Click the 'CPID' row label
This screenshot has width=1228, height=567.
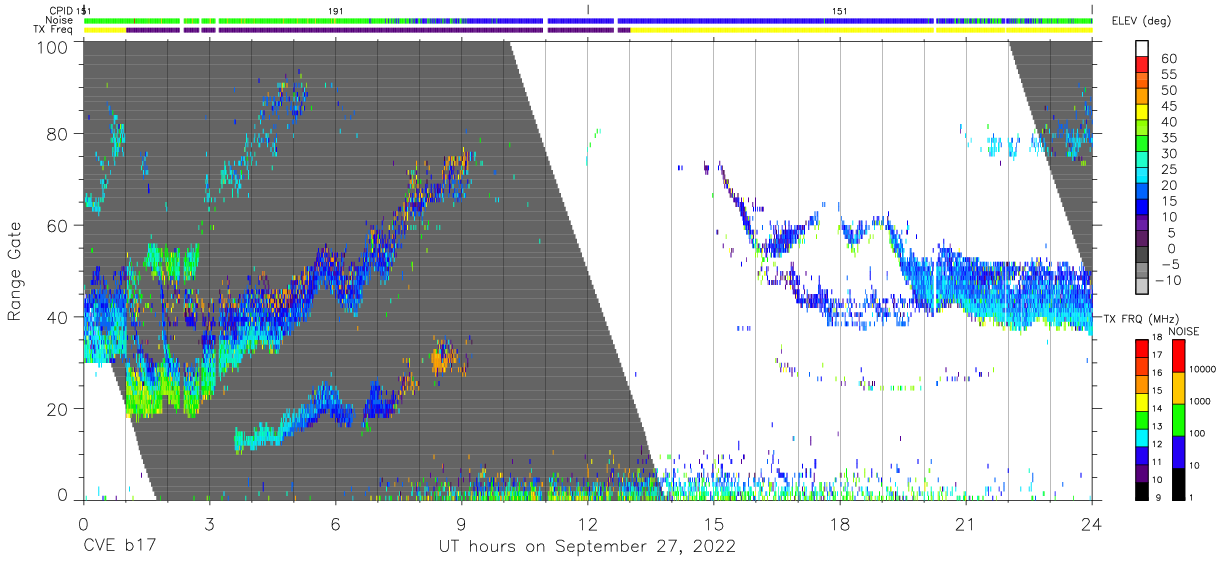[x=62, y=10]
